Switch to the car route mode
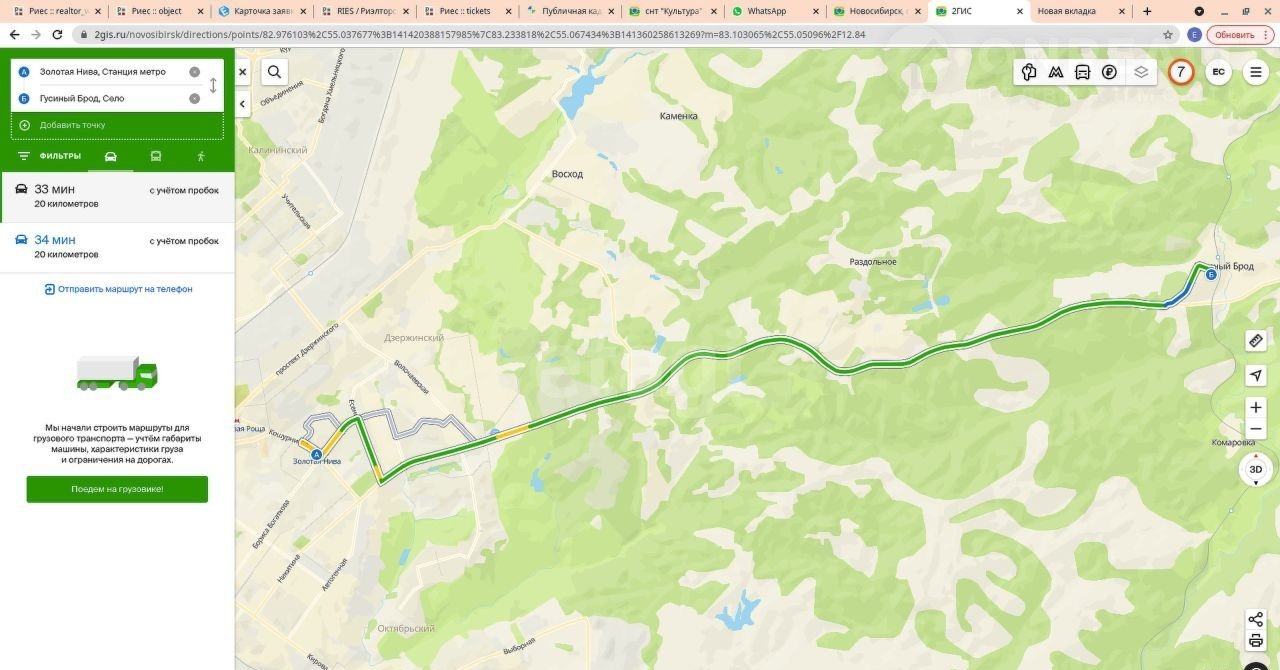Image resolution: width=1280 pixels, height=670 pixels. coord(110,156)
